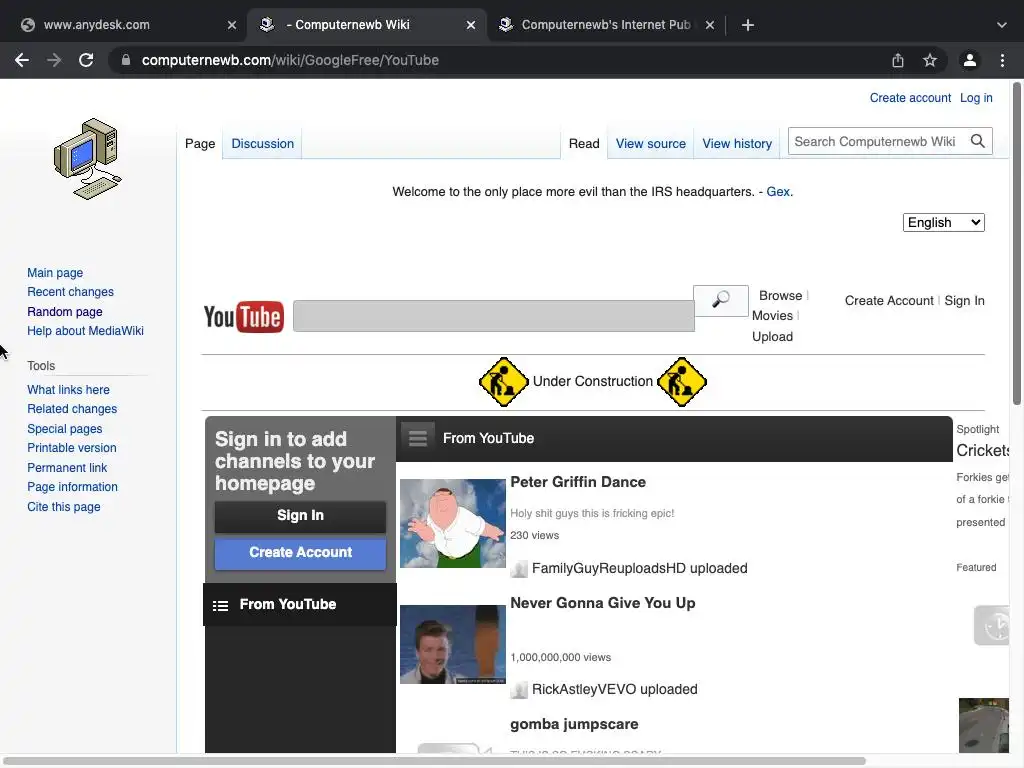
Task: Click YouTube header Create Account link
Action: [x=889, y=301]
